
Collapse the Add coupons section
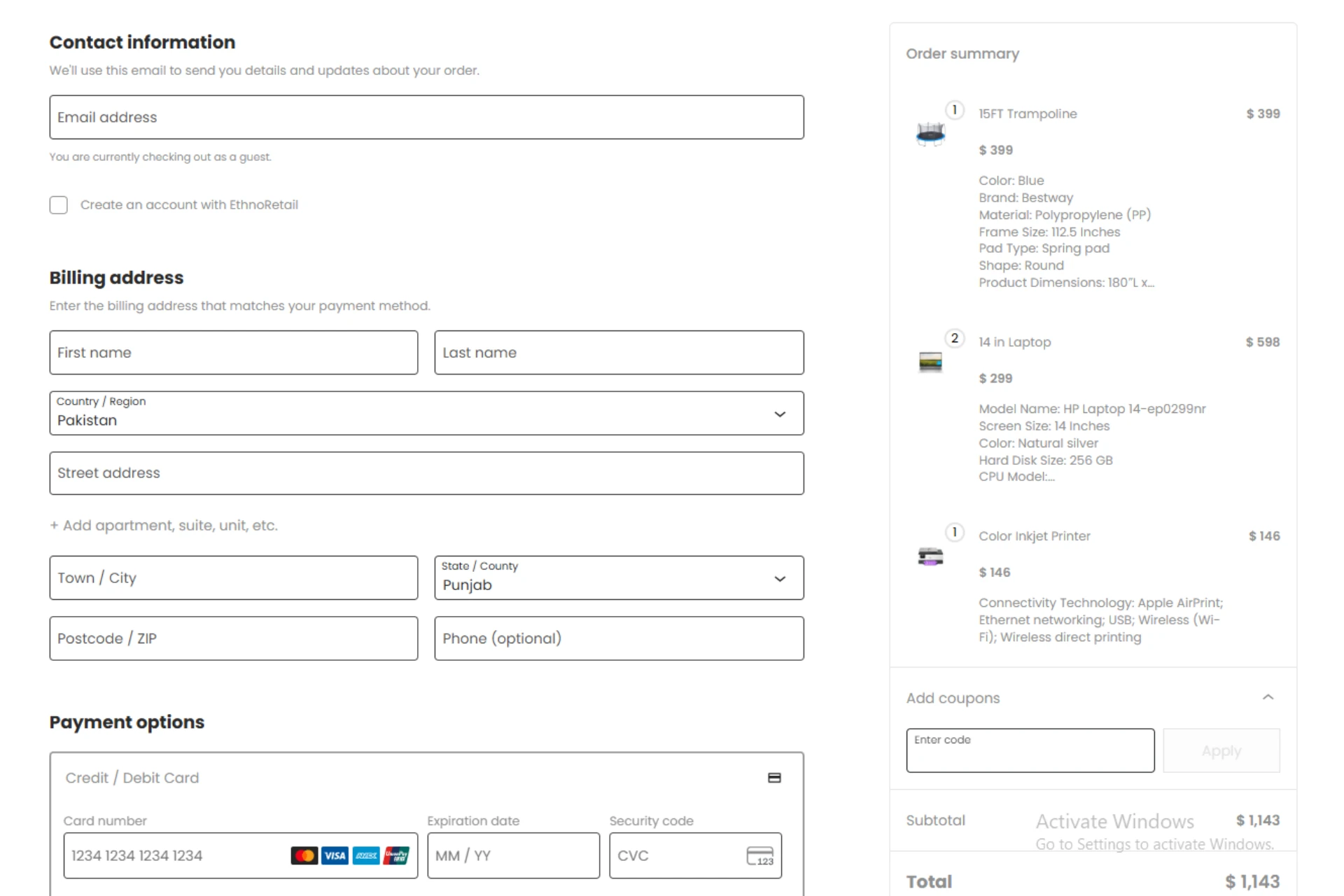click(x=1268, y=697)
